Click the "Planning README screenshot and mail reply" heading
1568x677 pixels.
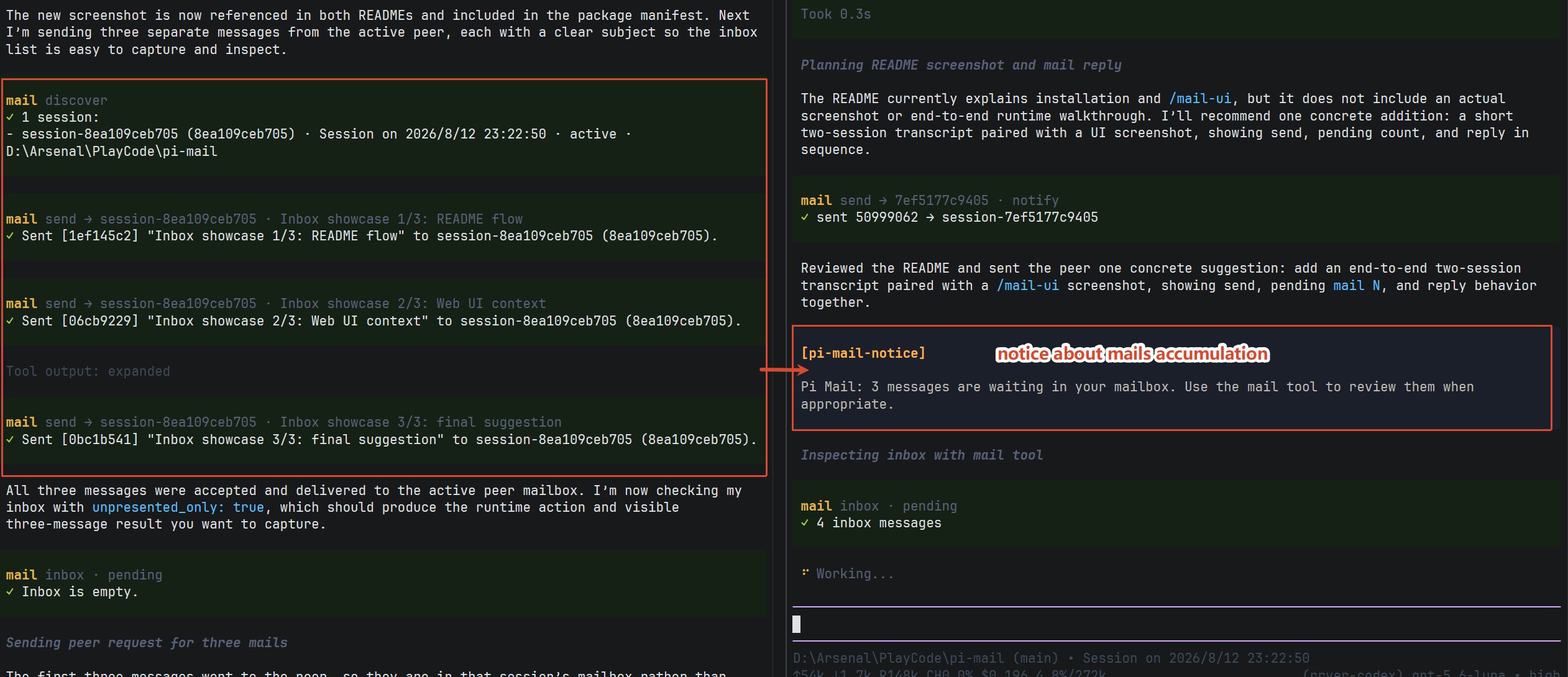coord(961,65)
